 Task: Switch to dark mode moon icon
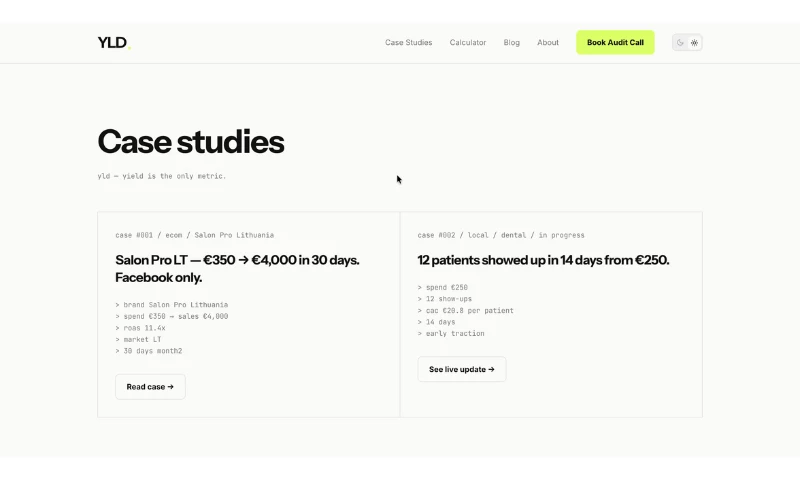680,43
